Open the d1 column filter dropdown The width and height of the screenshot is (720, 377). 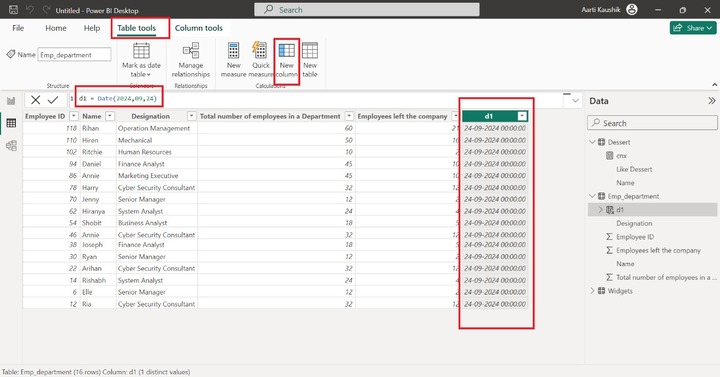tap(522, 116)
